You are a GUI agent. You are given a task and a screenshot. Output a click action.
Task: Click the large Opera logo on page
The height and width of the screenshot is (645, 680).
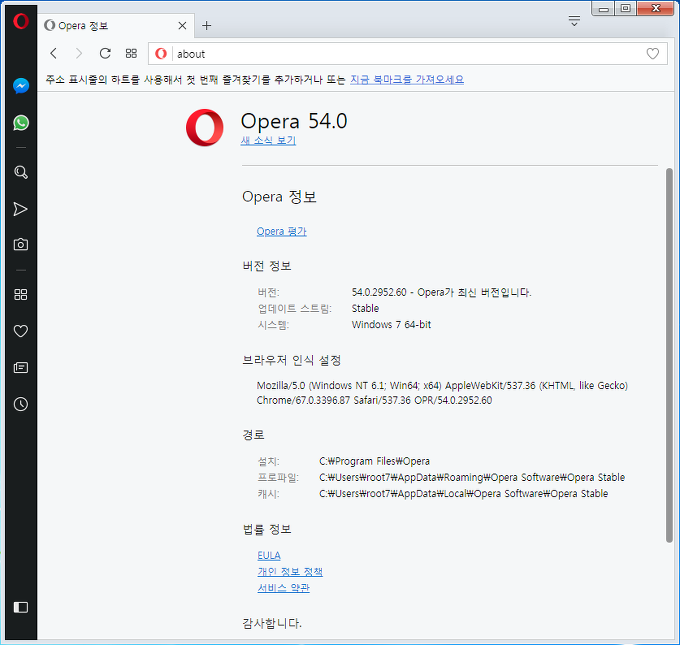pos(205,128)
